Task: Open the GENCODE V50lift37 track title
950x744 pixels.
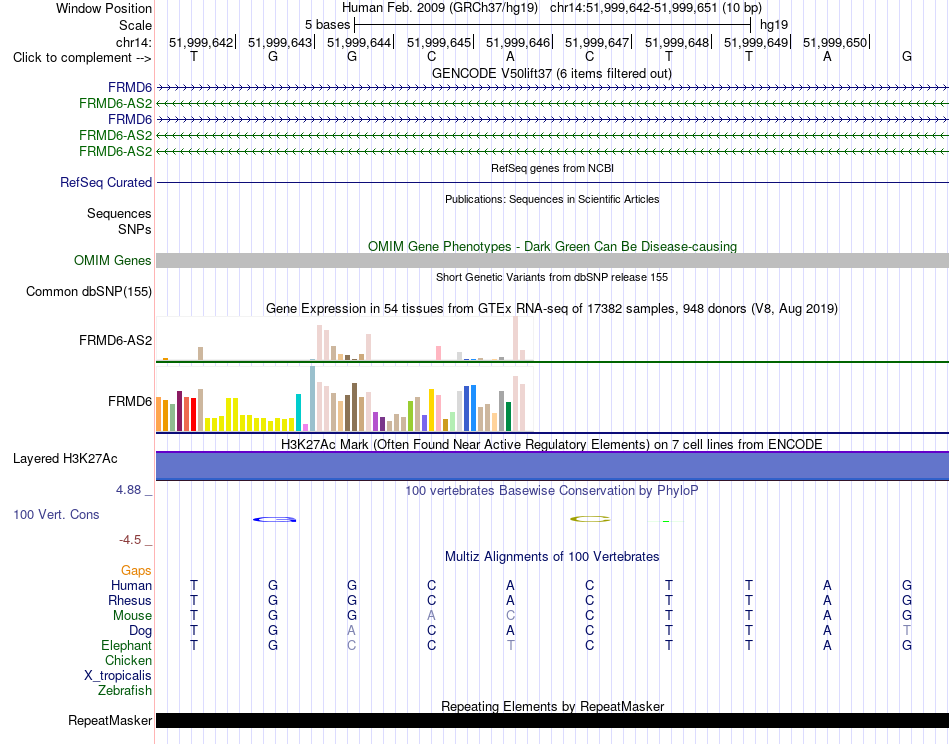Action: pyautogui.click(x=552, y=73)
